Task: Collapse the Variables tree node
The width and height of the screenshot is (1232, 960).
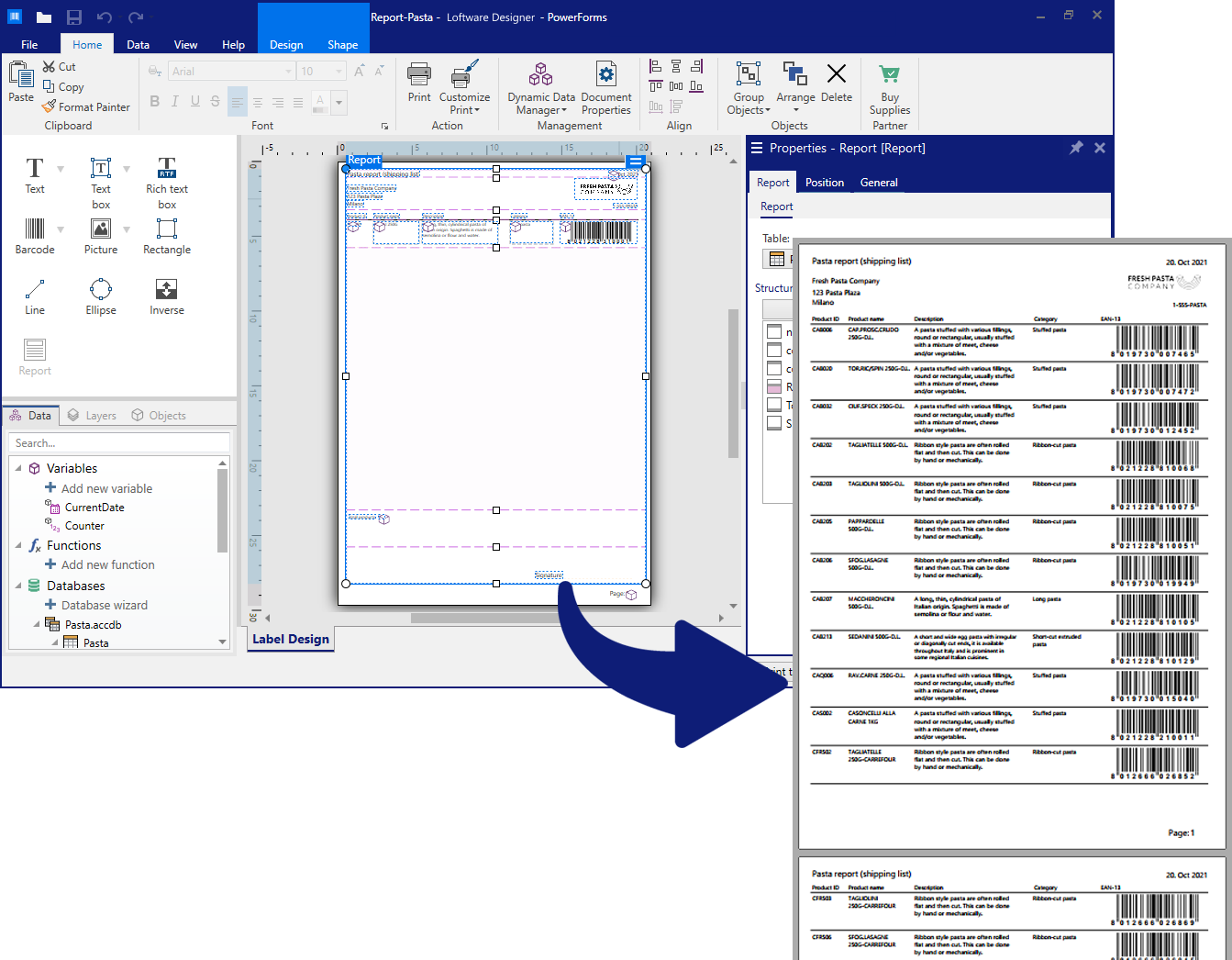Action: [18, 468]
